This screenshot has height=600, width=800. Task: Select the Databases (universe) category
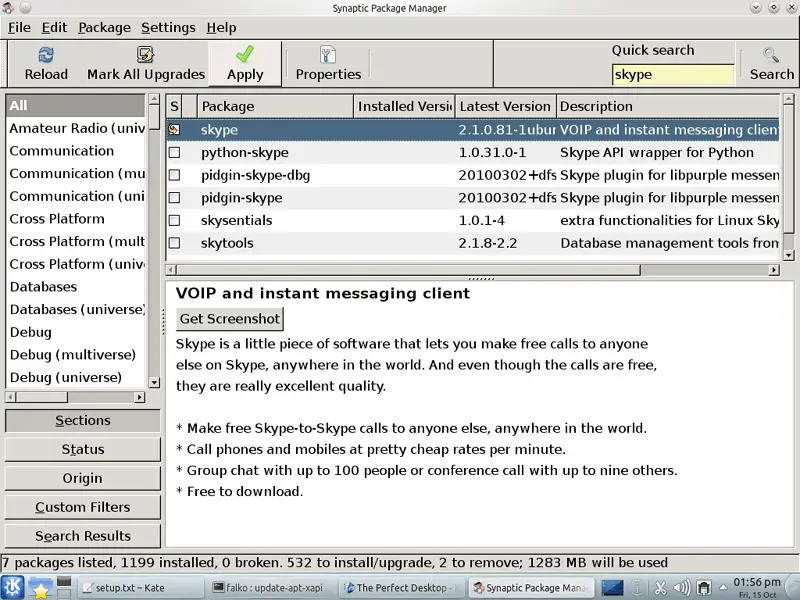point(76,310)
